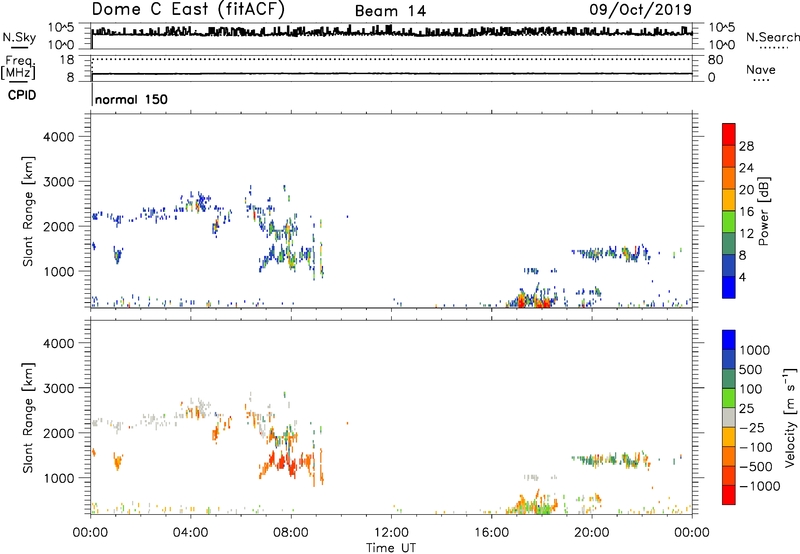Click the "16" label on the power scale

[x=746, y=212]
